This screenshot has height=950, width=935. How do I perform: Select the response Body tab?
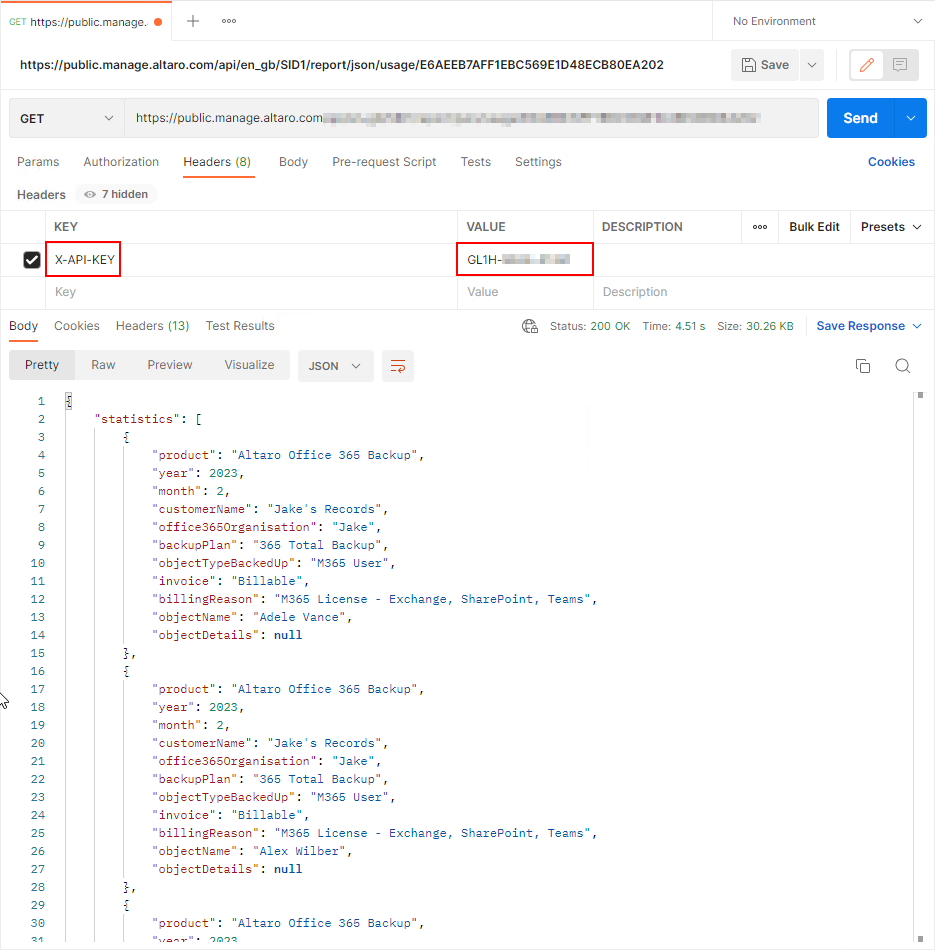coord(24,326)
